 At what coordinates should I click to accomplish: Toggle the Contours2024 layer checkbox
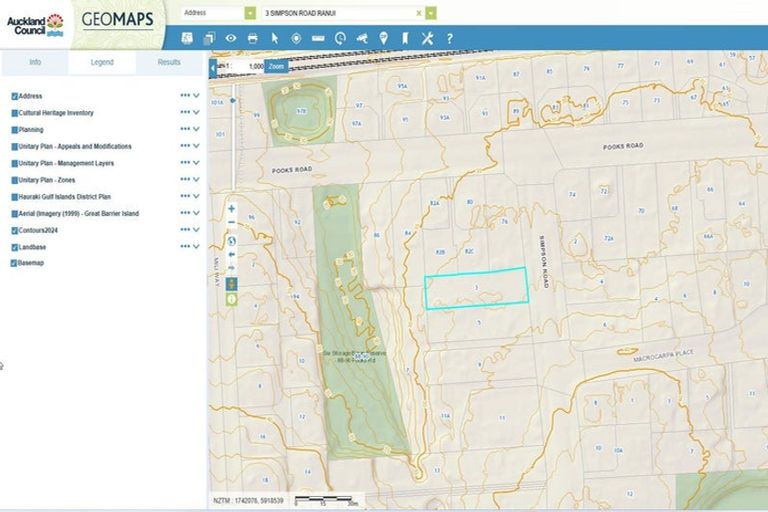(x=14, y=230)
